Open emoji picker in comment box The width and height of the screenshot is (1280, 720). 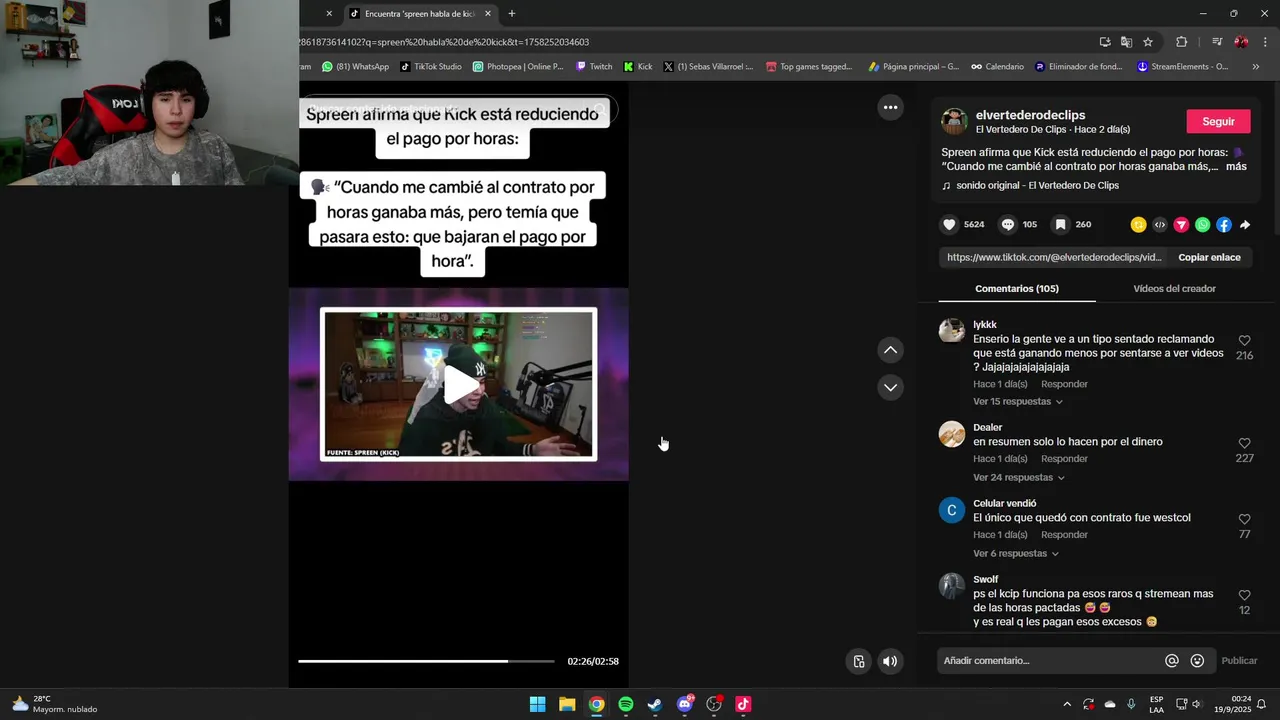pyautogui.click(x=1197, y=661)
